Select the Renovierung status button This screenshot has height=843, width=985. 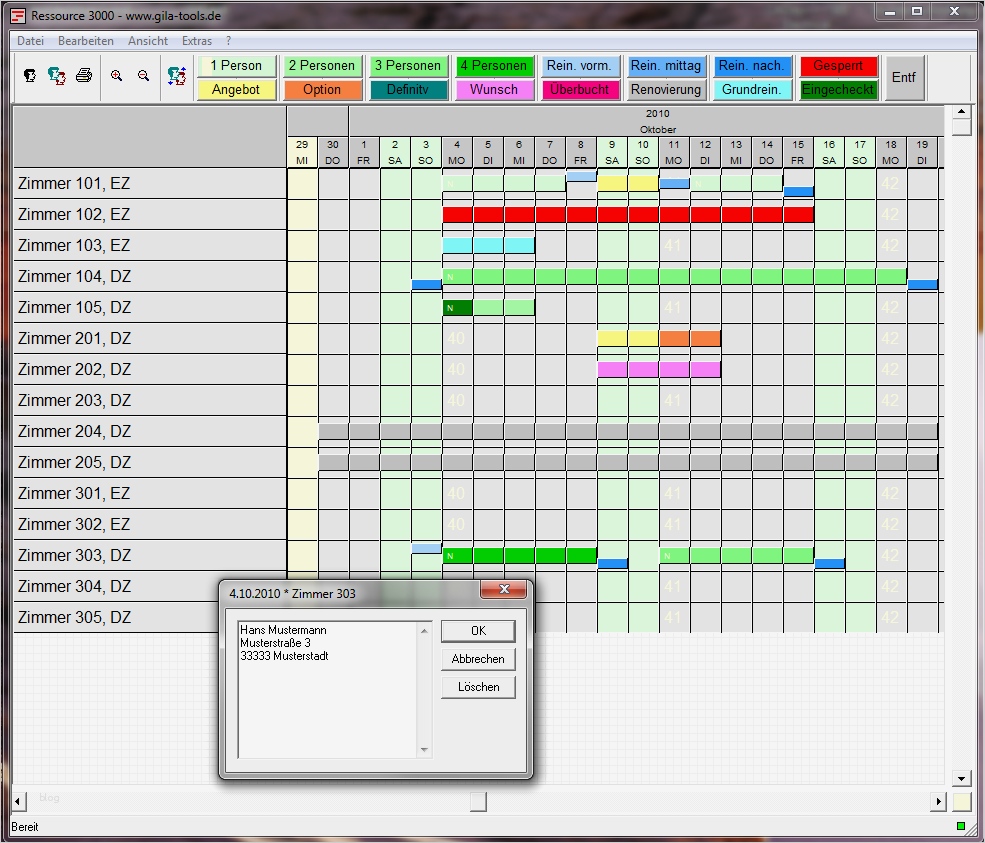click(666, 90)
